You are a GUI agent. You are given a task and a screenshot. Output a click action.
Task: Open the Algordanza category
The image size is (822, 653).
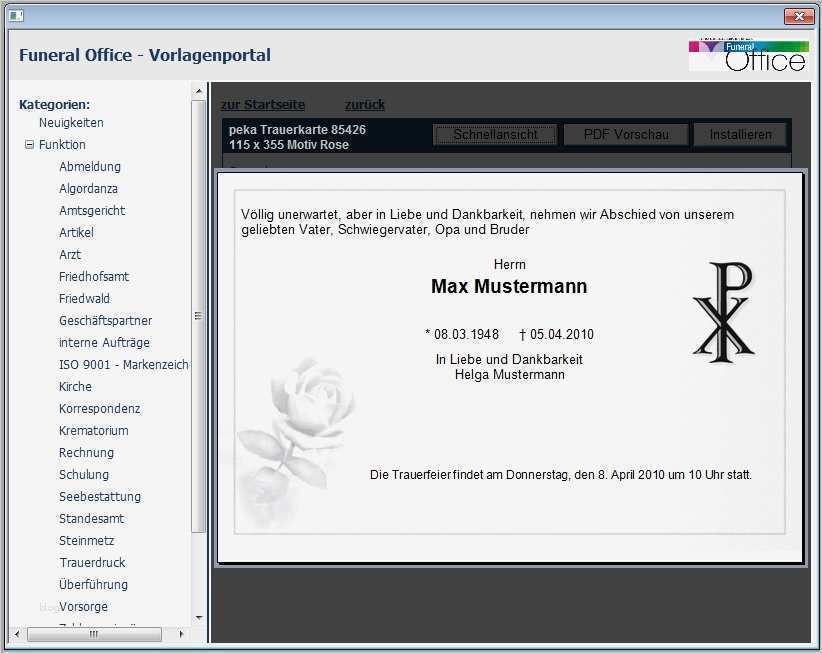click(89, 188)
